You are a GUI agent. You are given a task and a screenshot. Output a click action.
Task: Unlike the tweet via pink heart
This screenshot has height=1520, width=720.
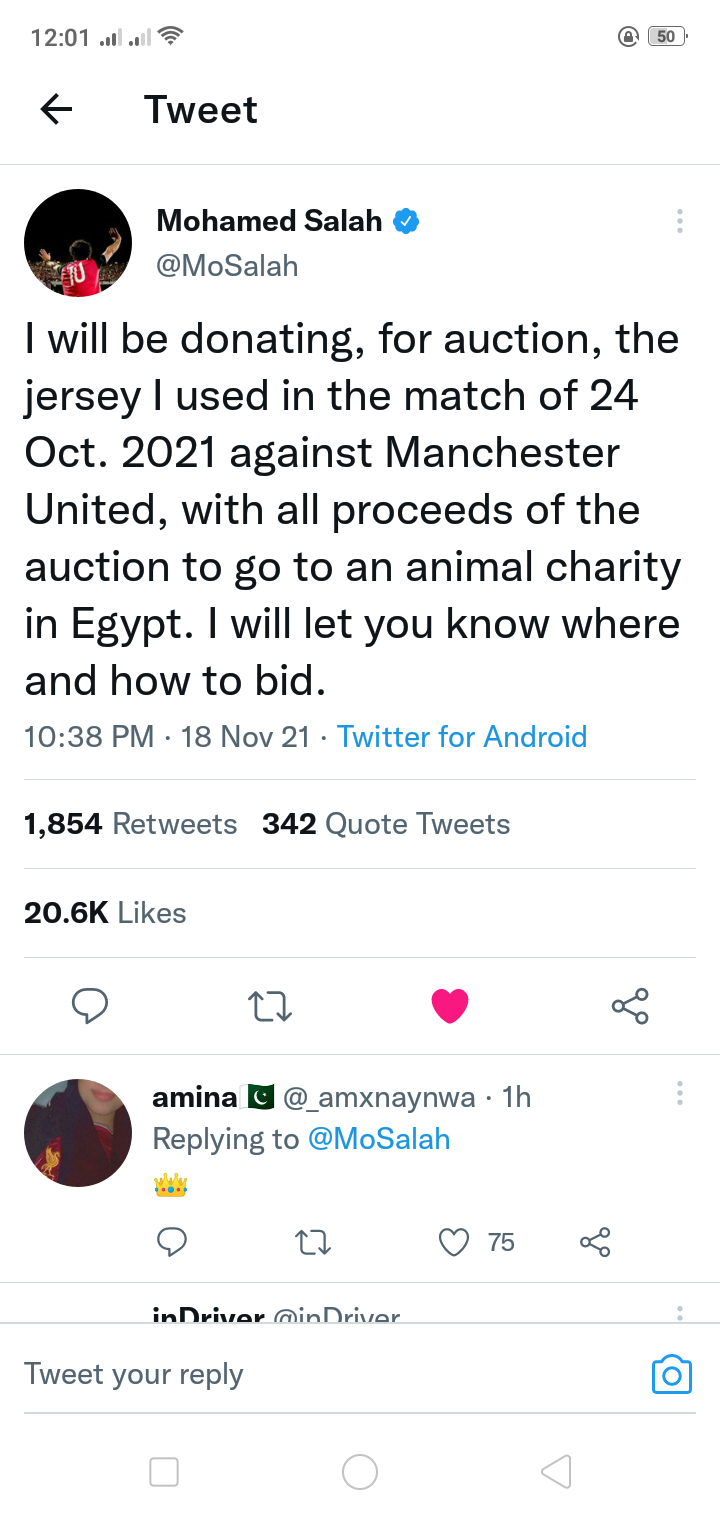pyautogui.click(x=450, y=1005)
